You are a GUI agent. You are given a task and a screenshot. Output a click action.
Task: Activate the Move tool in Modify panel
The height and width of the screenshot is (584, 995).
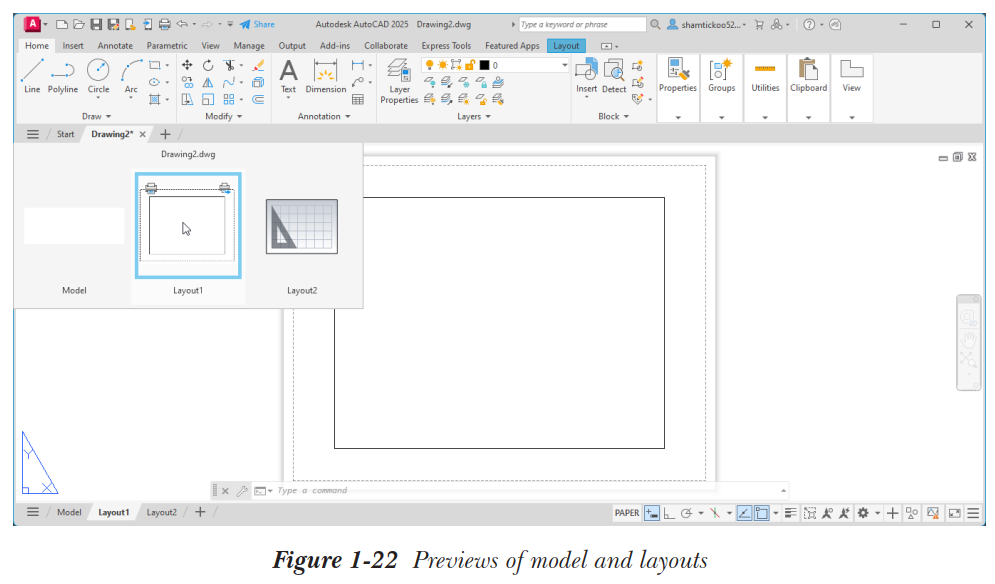[x=187, y=65]
